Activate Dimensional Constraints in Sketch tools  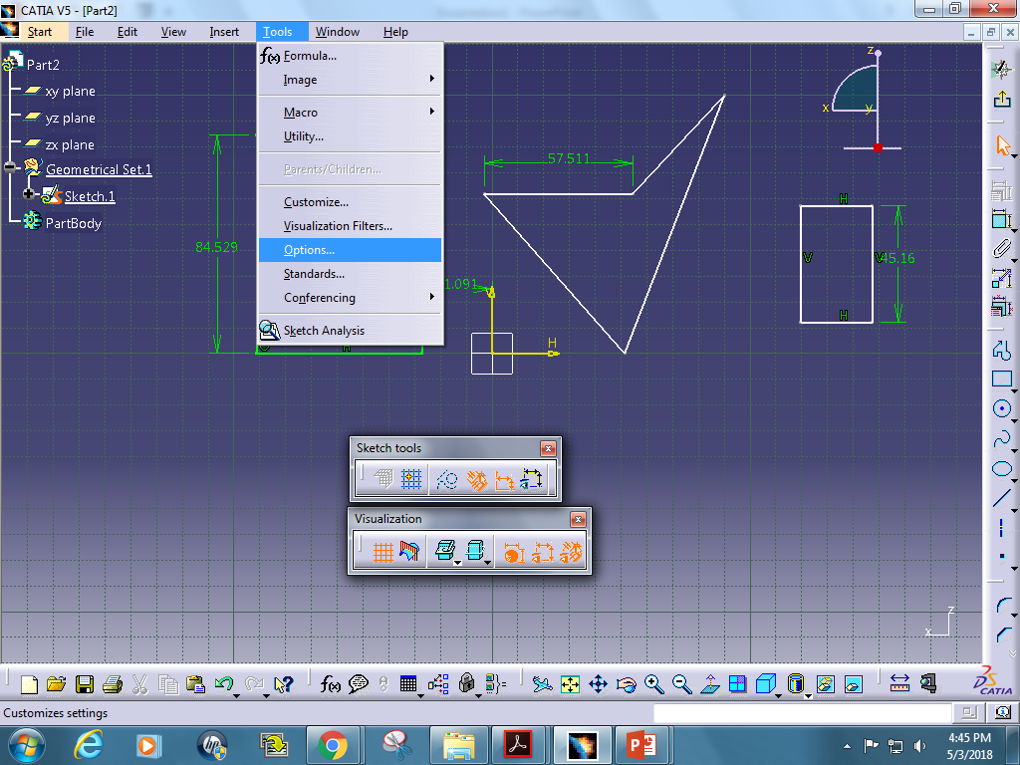point(503,480)
